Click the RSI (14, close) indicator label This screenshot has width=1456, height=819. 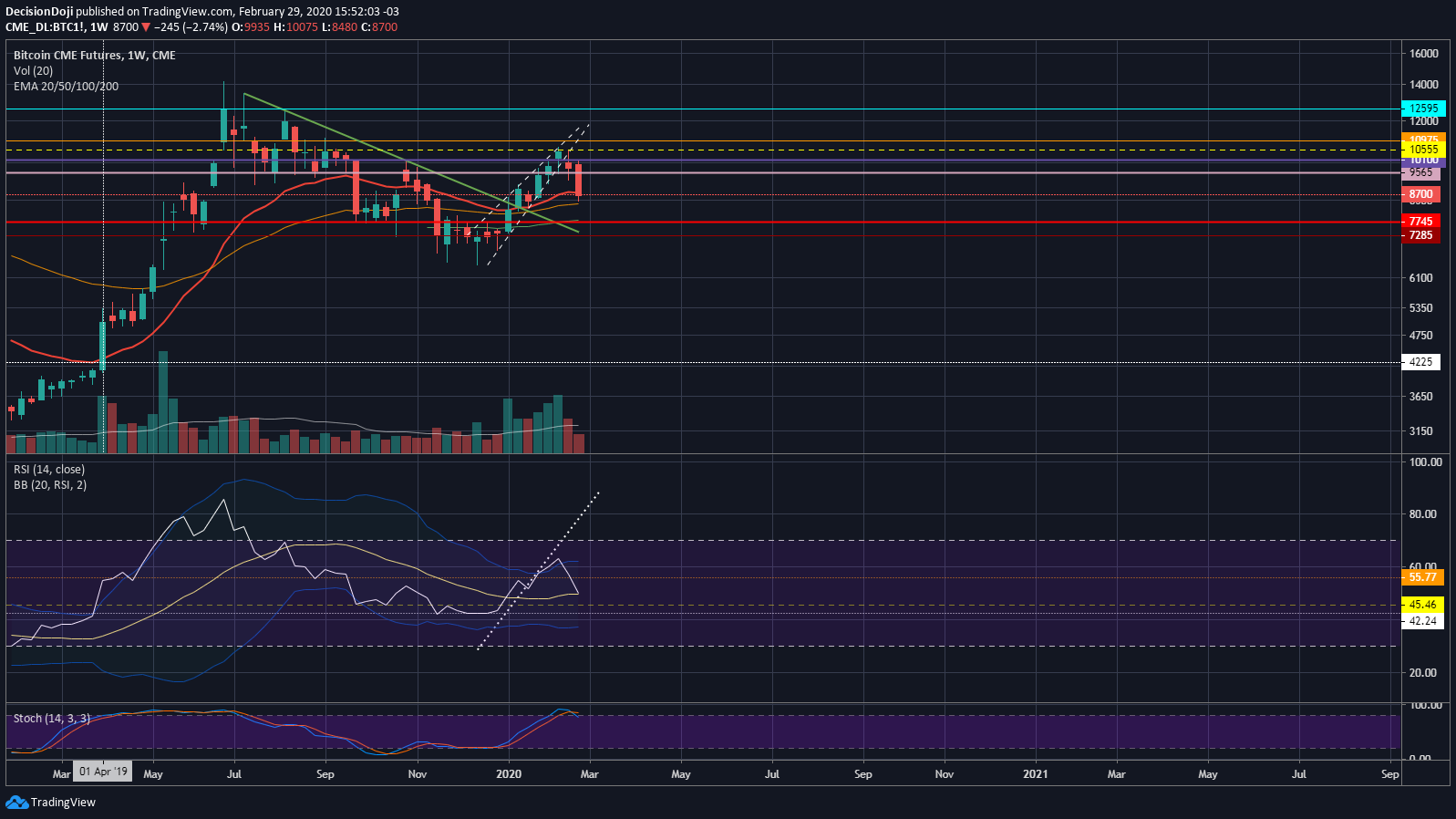tap(49, 470)
